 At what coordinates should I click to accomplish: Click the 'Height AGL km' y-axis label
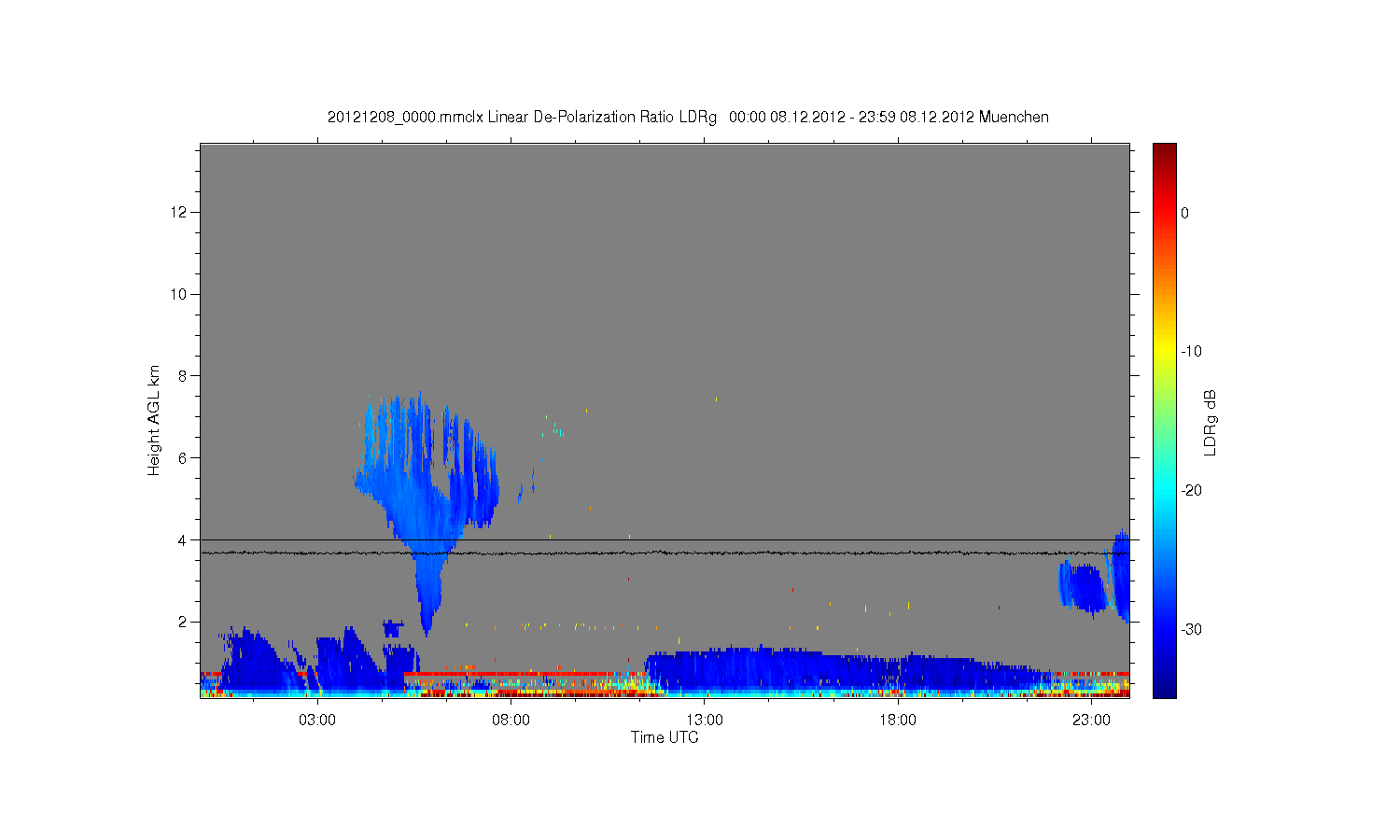tap(154, 420)
